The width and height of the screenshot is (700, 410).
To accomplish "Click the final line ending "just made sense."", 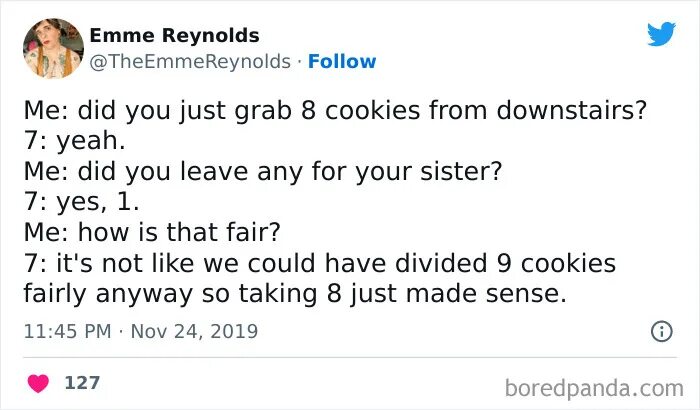I will (x=295, y=295).
